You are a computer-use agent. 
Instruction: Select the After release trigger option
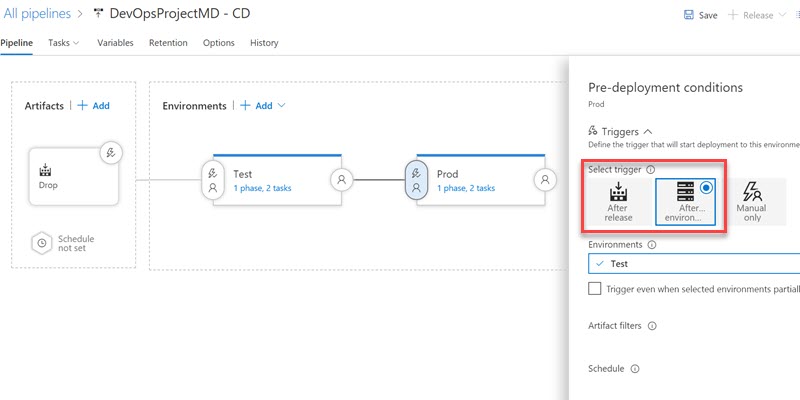(x=618, y=202)
